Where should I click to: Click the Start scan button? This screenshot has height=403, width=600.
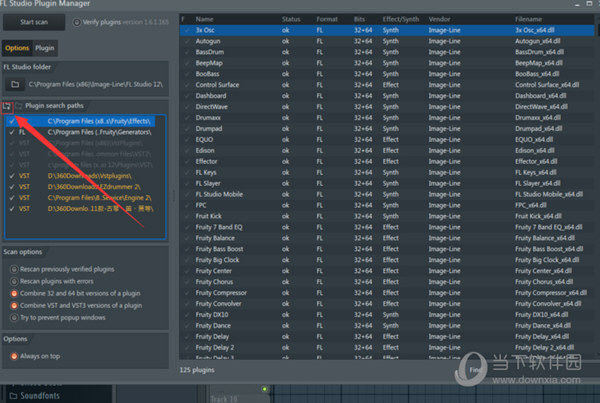[x=34, y=22]
